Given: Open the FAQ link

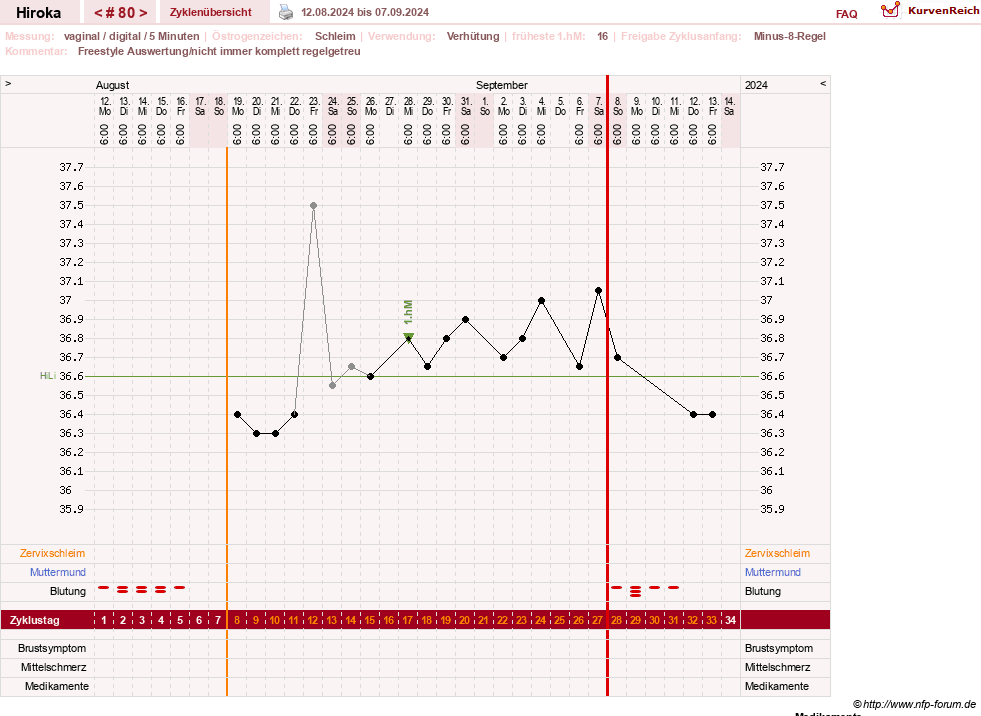Looking at the screenshot, I should 846,14.
